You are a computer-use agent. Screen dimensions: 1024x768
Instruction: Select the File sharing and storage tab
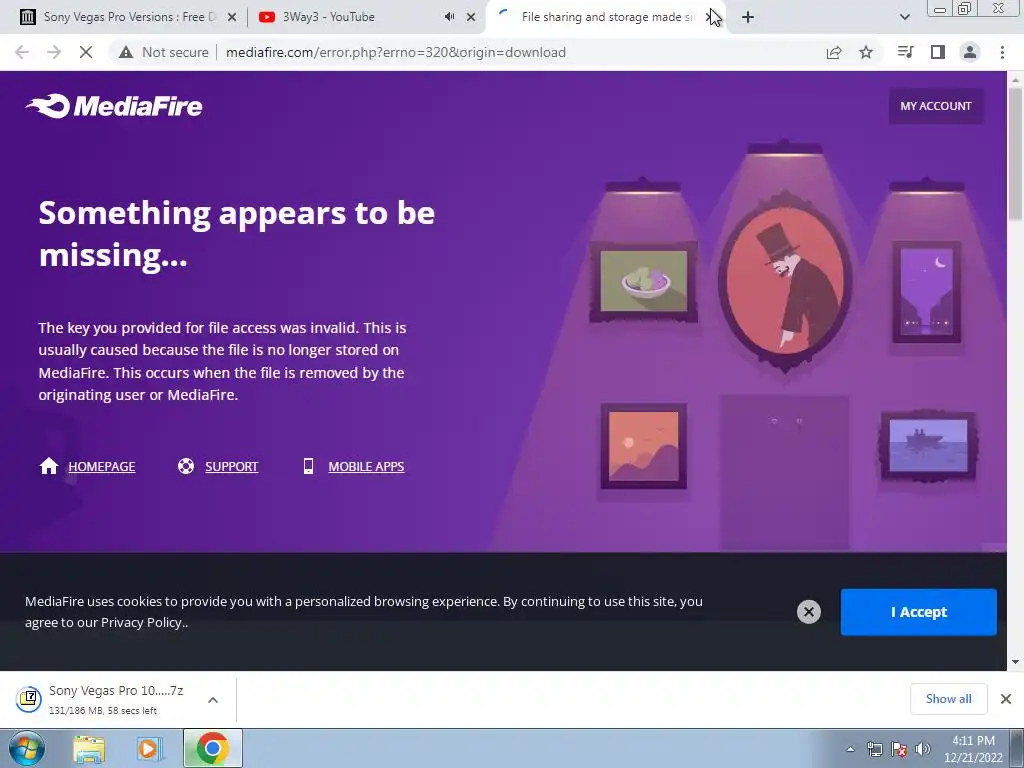pos(604,17)
